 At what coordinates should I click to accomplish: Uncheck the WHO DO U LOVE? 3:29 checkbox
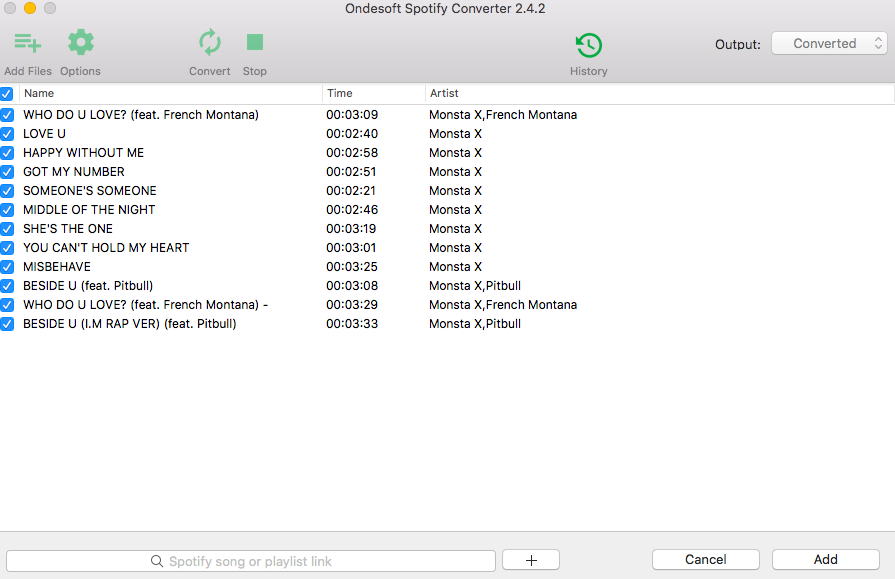(x=7, y=305)
